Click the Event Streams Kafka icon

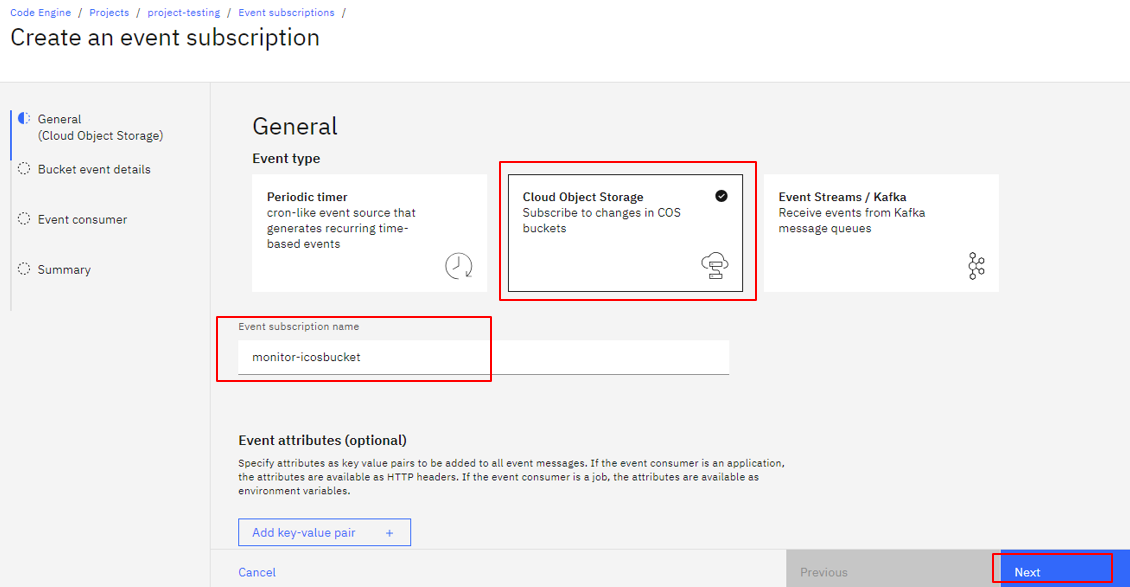(x=976, y=266)
